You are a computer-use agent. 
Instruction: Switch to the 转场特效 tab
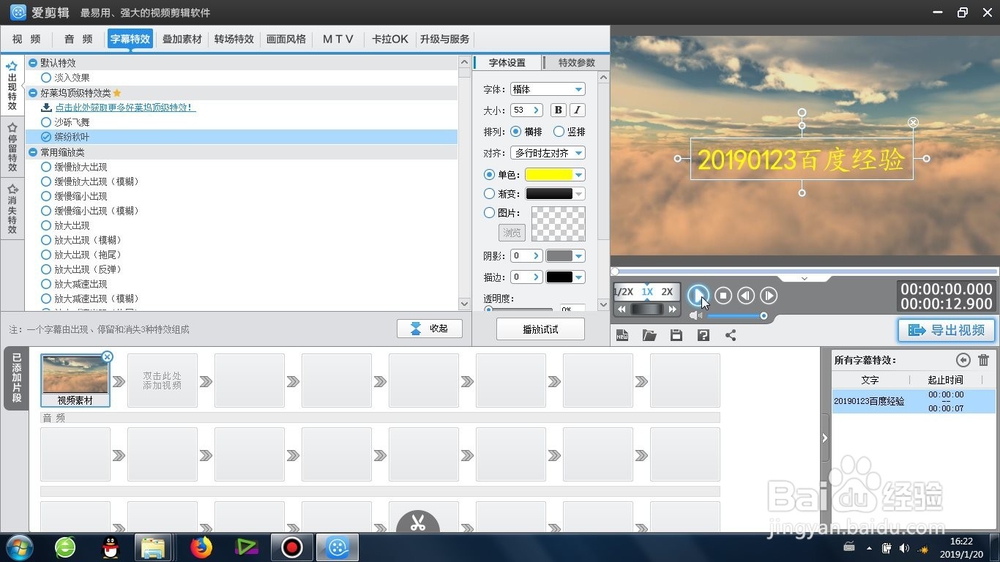click(234, 39)
